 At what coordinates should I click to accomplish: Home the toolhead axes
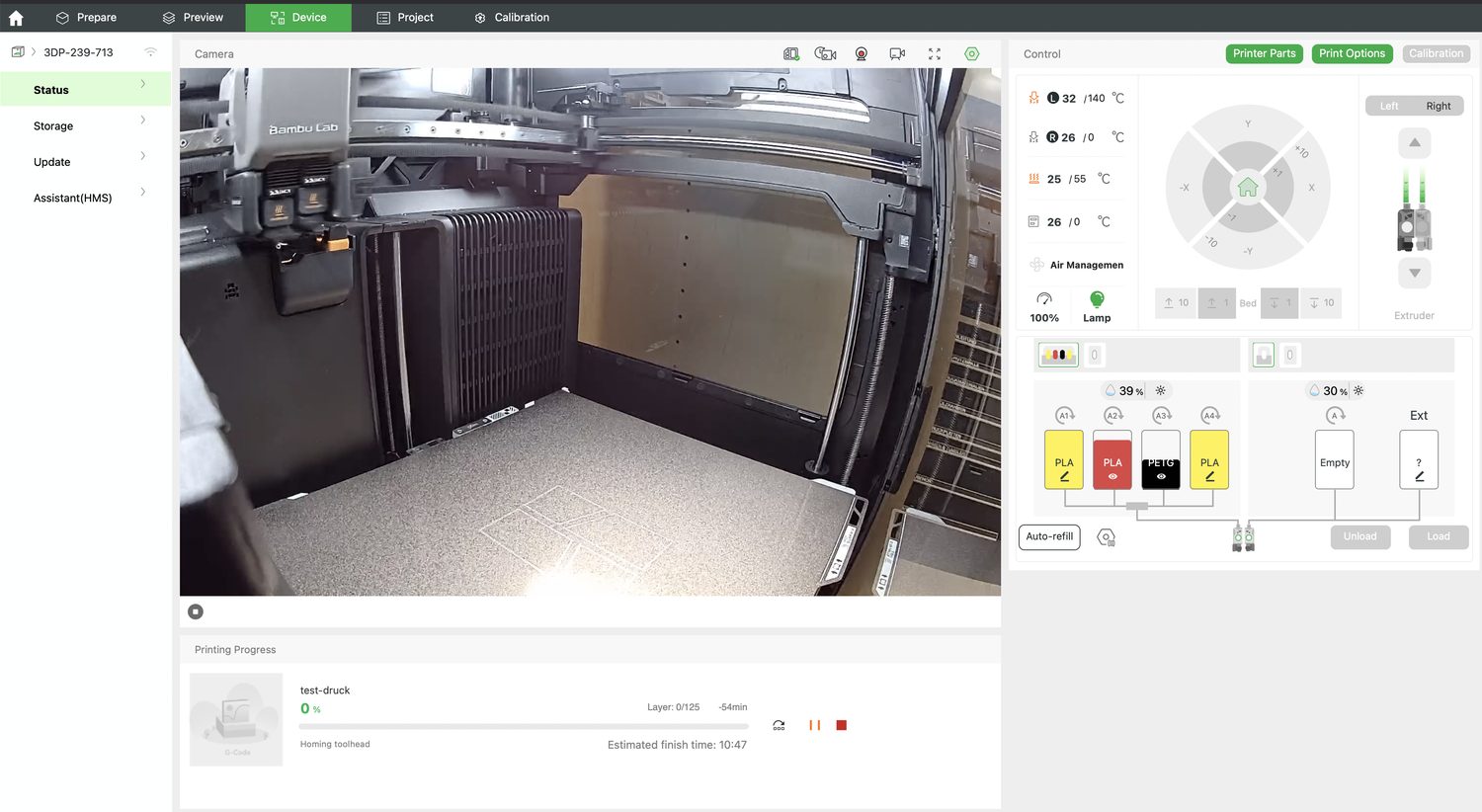1248,187
